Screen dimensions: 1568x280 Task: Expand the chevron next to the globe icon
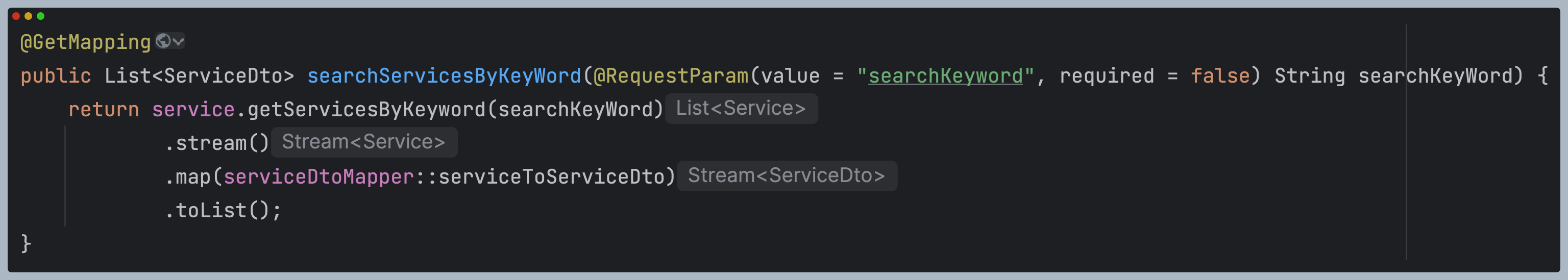[178, 41]
